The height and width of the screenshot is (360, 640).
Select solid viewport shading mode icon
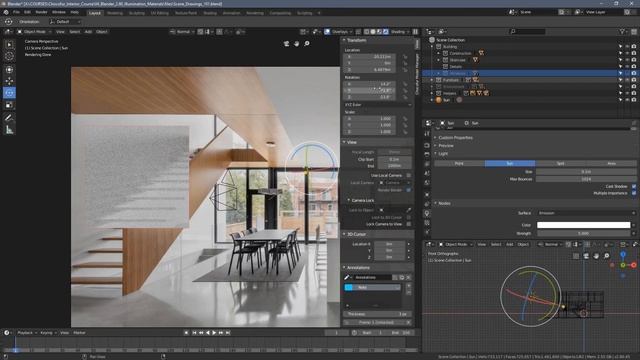(373, 32)
